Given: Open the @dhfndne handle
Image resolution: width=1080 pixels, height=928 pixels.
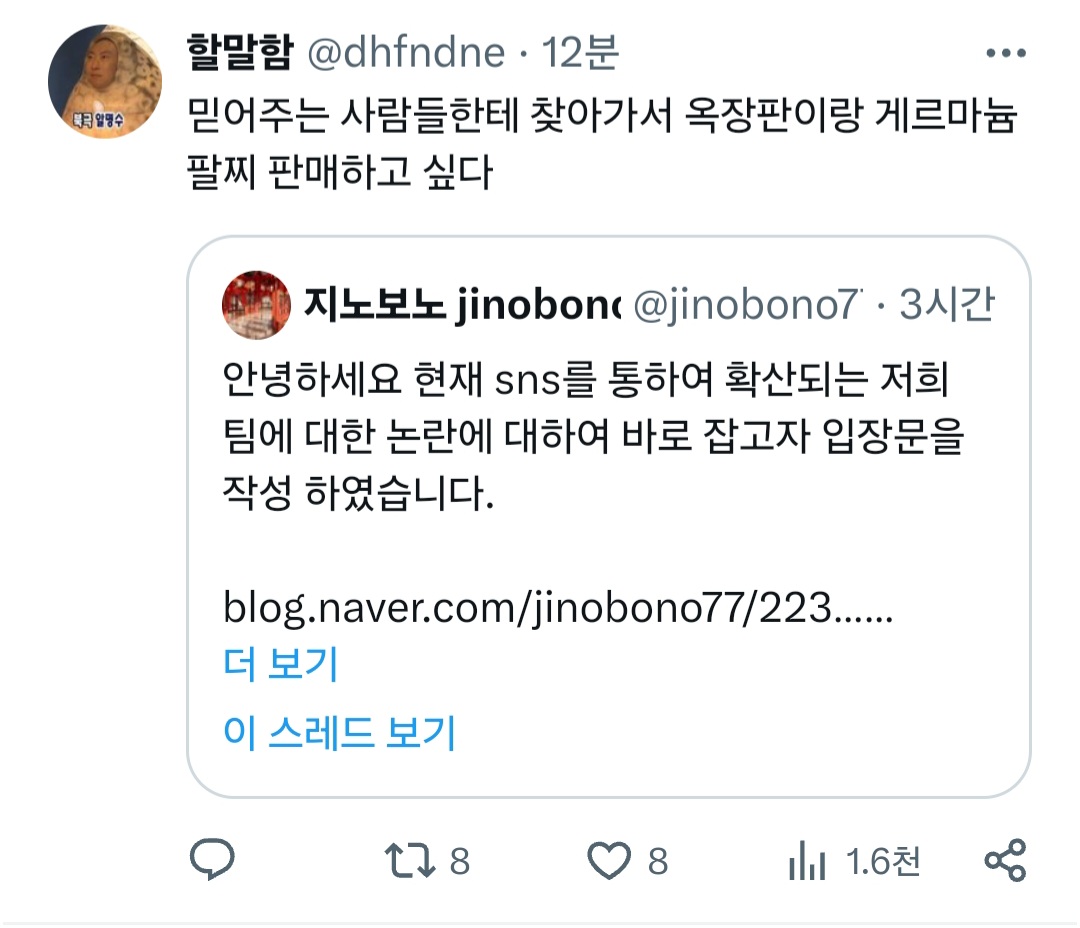Looking at the screenshot, I should [x=406, y=52].
